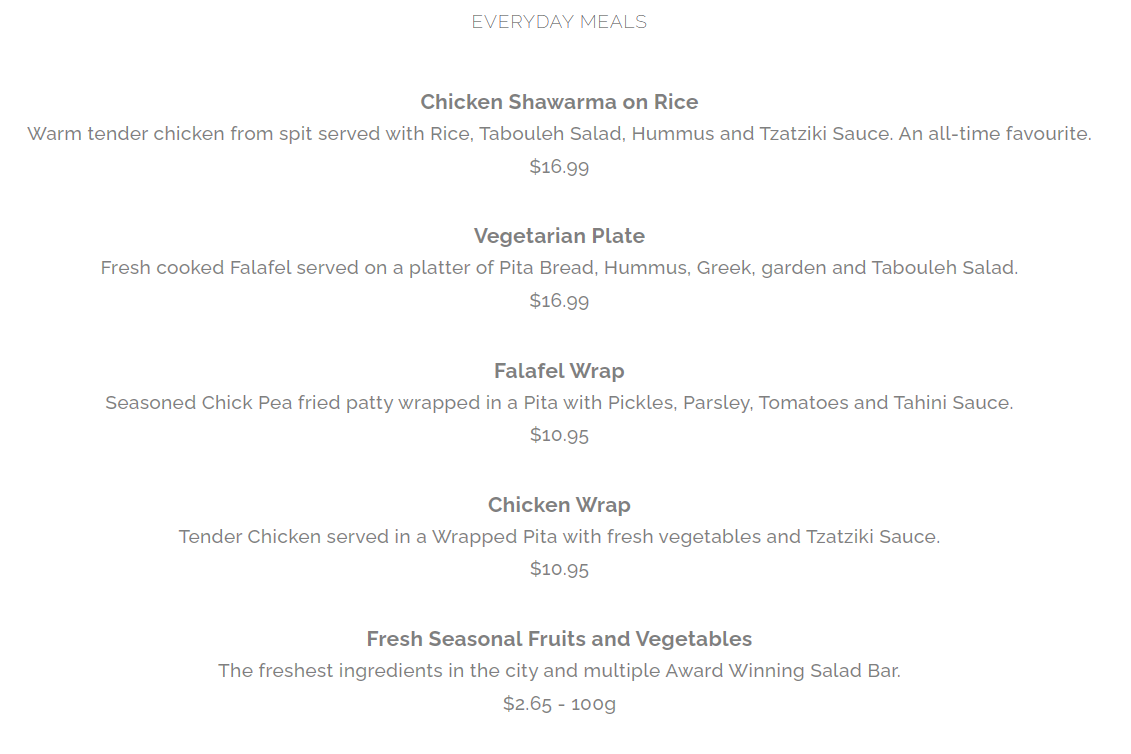
Task: Select the Vegetarian Plate item title
Action: [559, 236]
